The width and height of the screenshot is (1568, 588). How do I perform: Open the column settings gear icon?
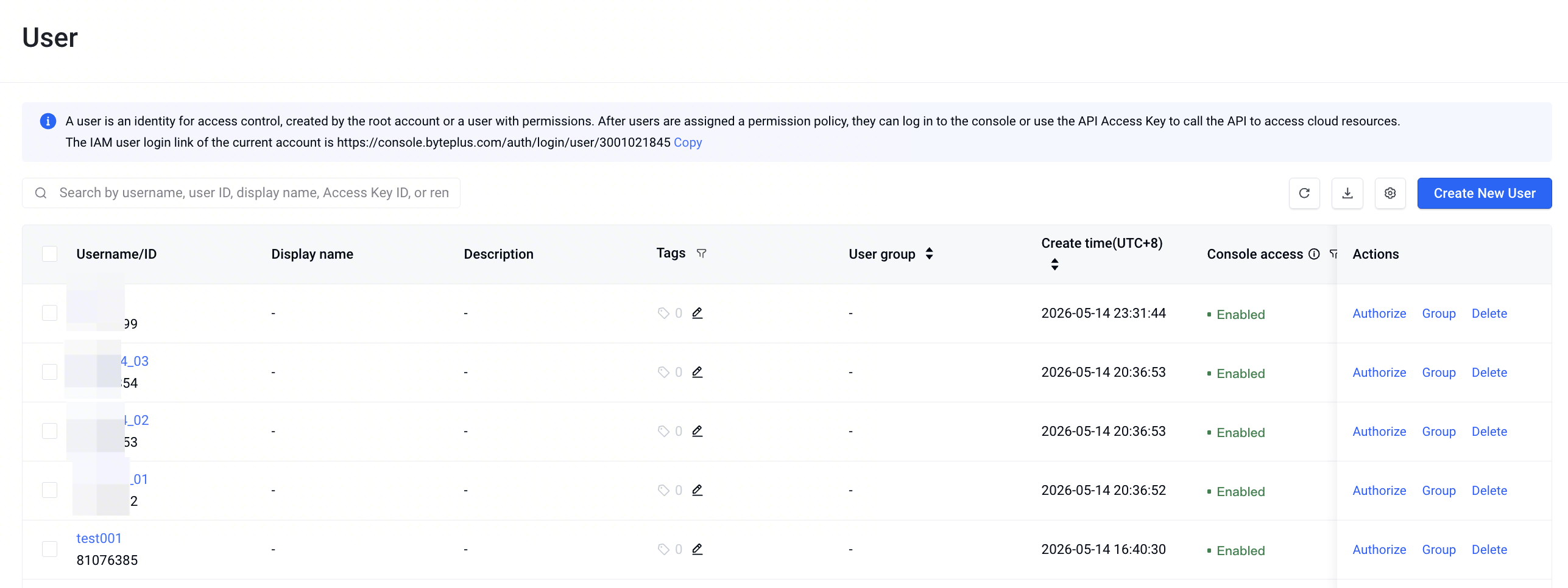pos(1390,193)
